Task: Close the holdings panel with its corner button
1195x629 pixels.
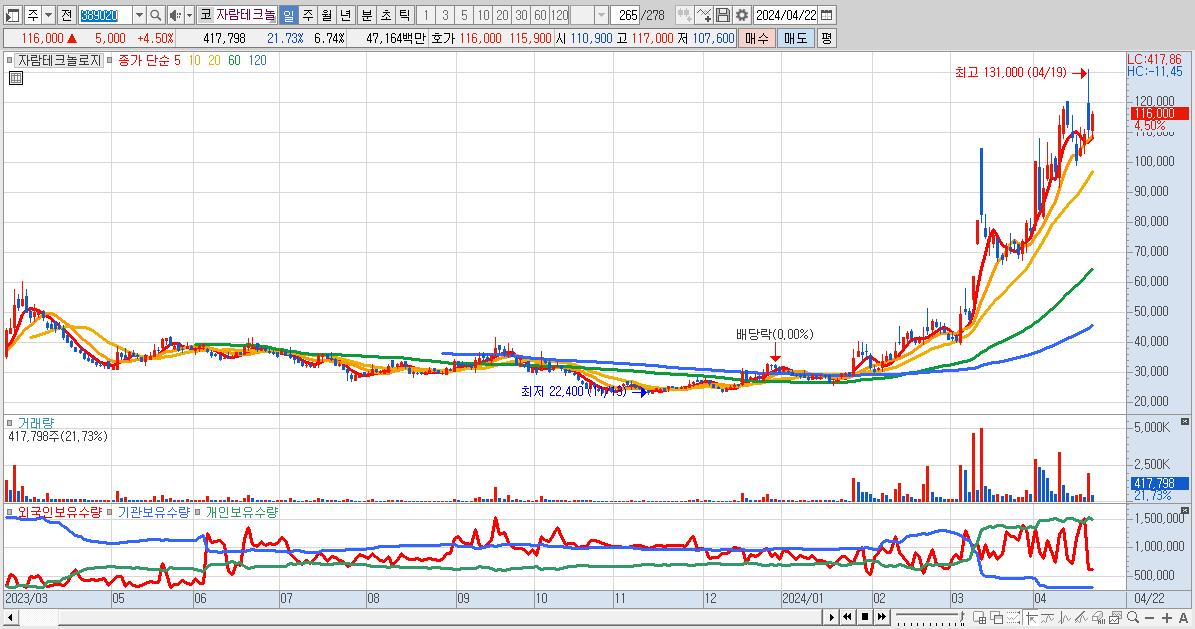Action: (1185, 511)
